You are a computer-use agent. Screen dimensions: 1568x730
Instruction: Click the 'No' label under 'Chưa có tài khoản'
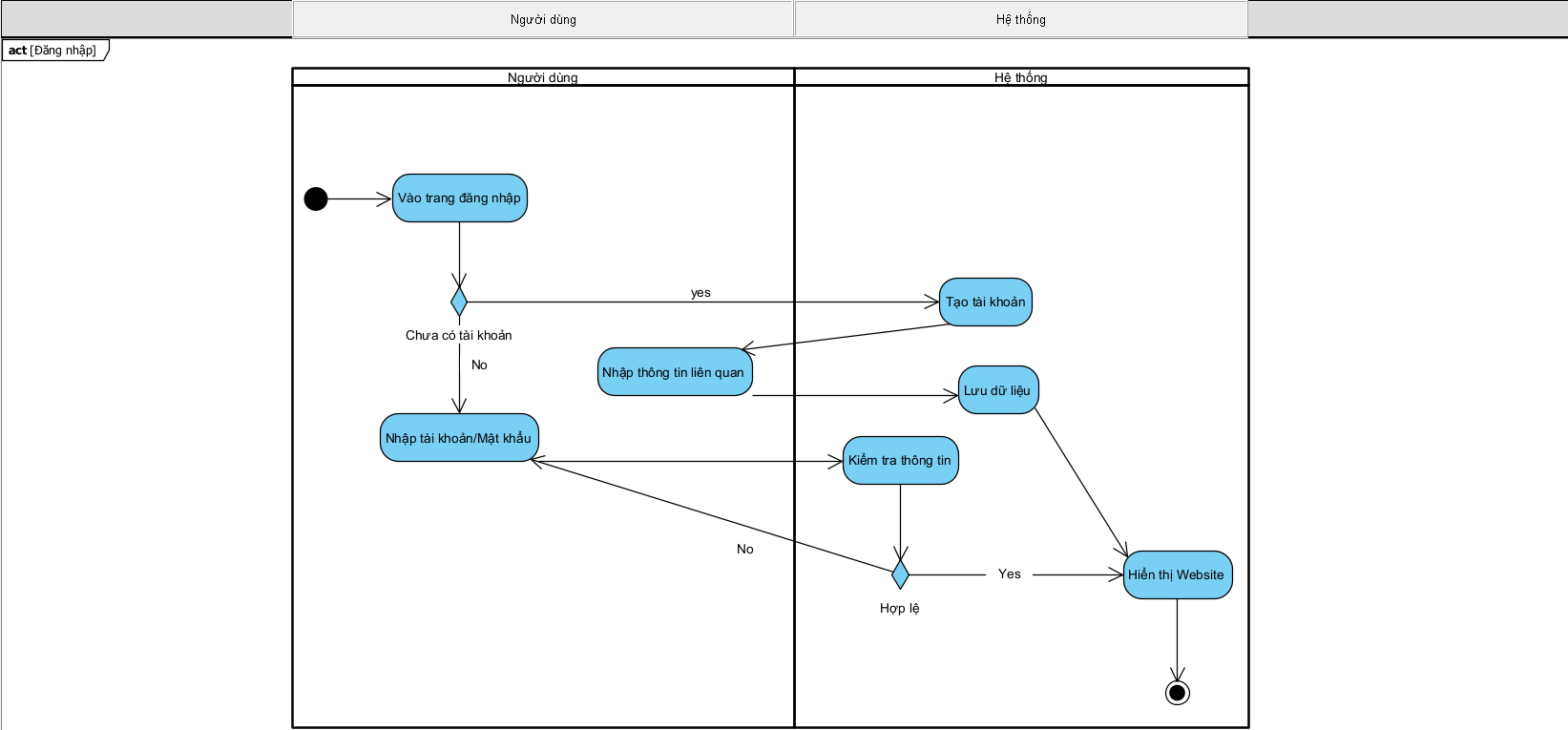(x=479, y=365)
